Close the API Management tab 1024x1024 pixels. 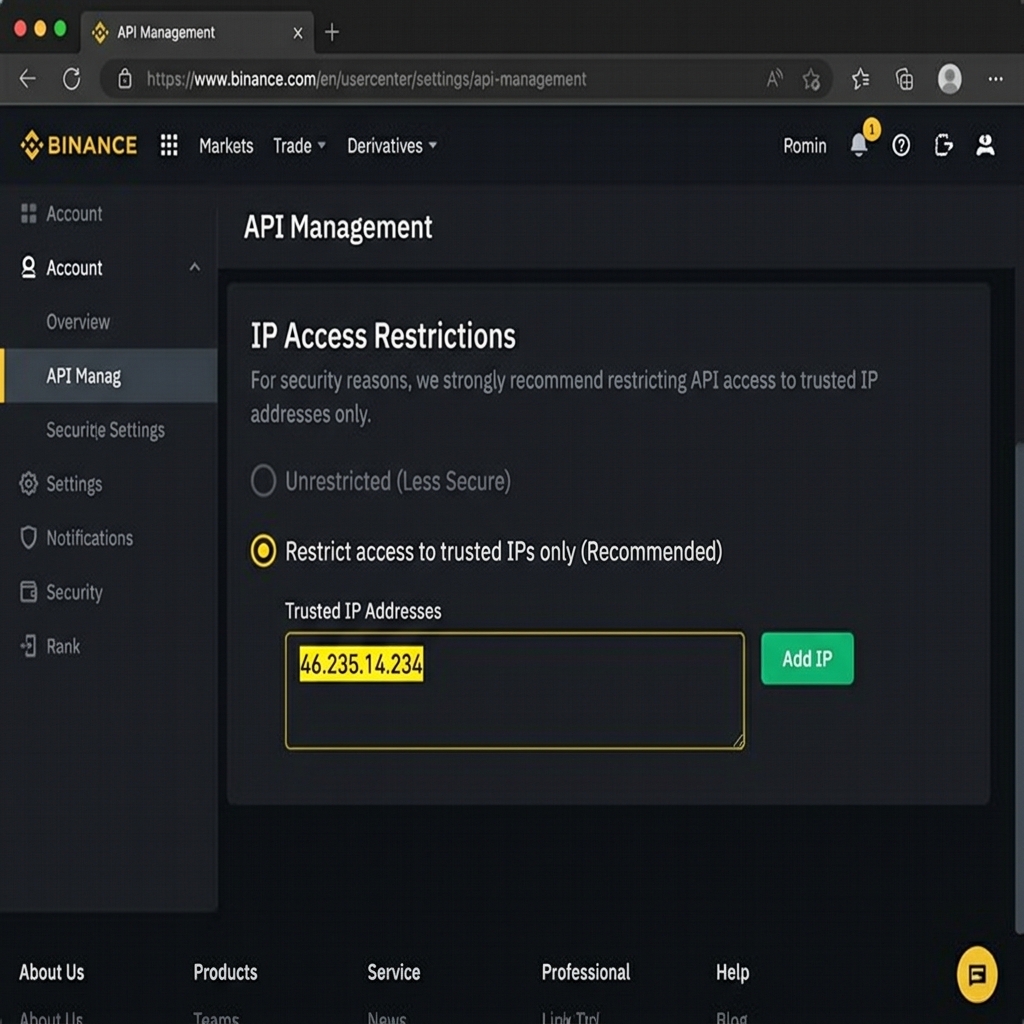click(x=298, y=33)
